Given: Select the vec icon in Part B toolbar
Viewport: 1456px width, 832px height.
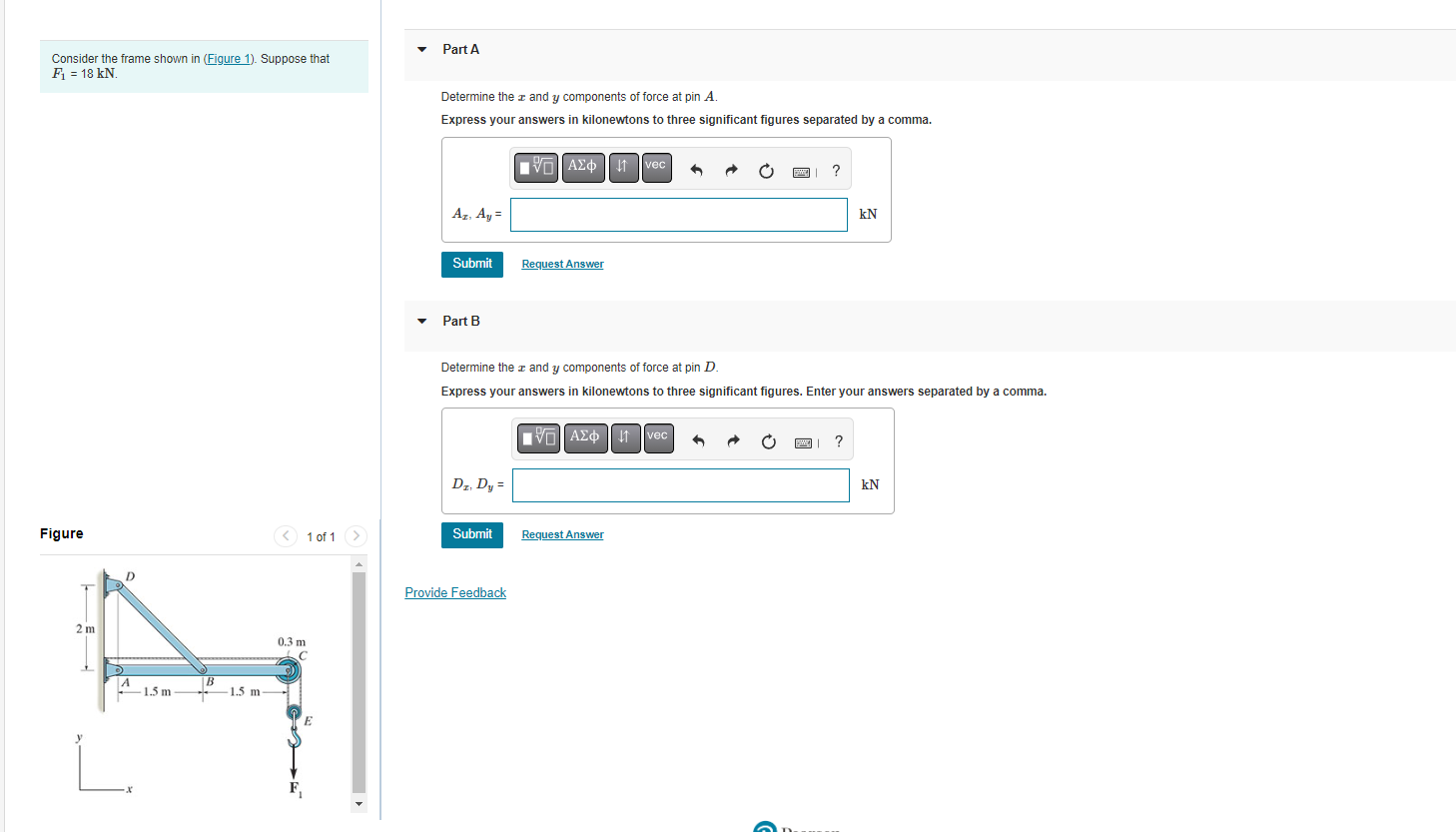Looking at the screenshot, I should tap(658, 437).
